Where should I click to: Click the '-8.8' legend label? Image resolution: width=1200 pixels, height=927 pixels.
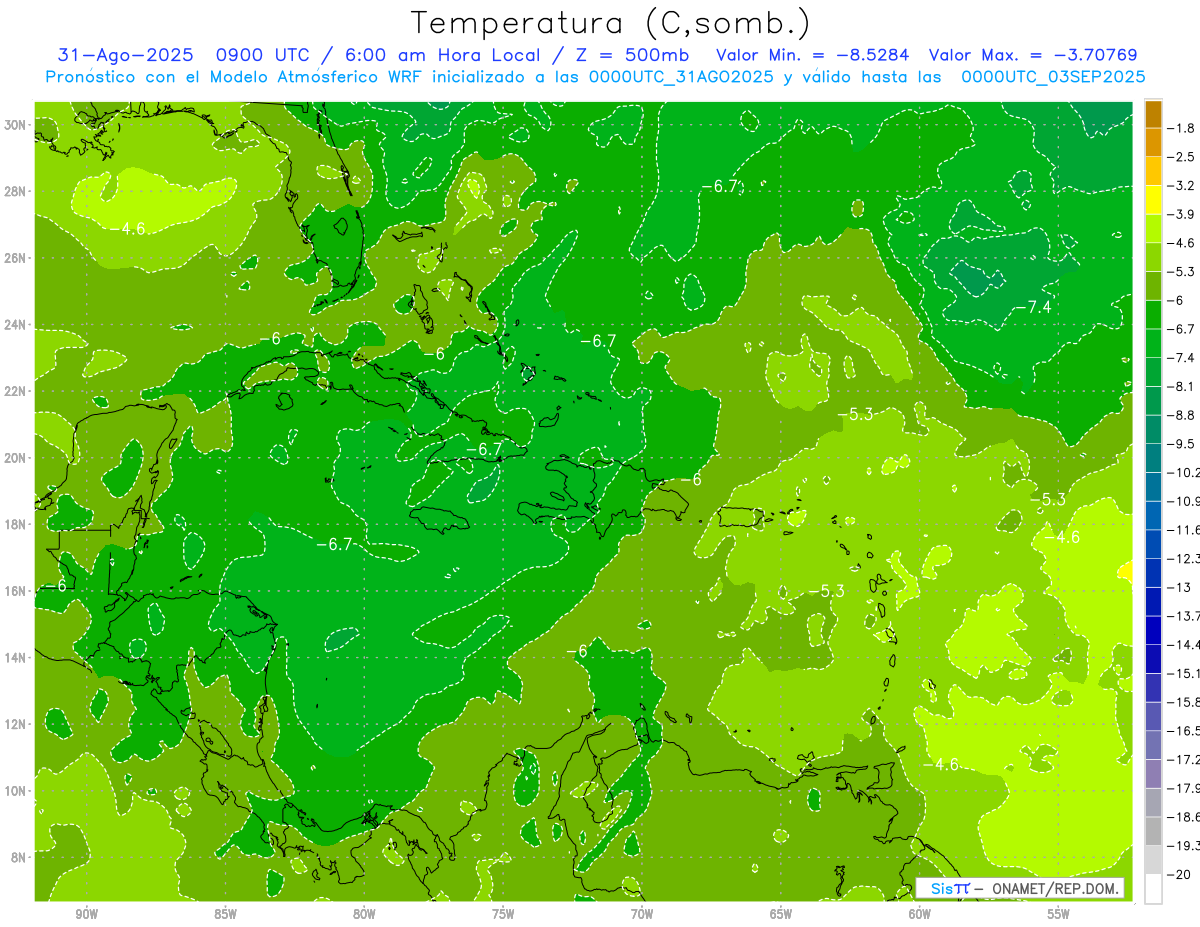[x=1182, y=415]
